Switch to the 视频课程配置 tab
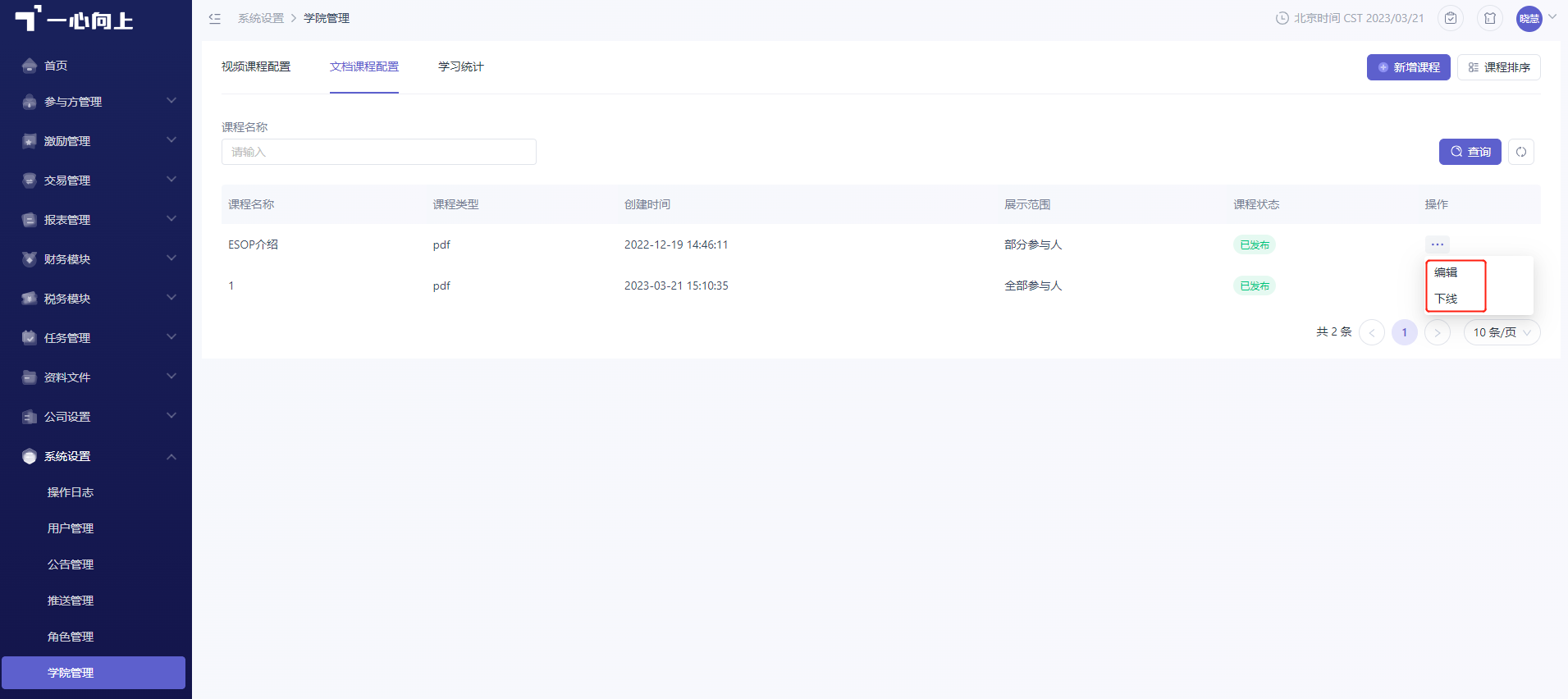This screenshot has height=699, width=1568. point(256,66)
